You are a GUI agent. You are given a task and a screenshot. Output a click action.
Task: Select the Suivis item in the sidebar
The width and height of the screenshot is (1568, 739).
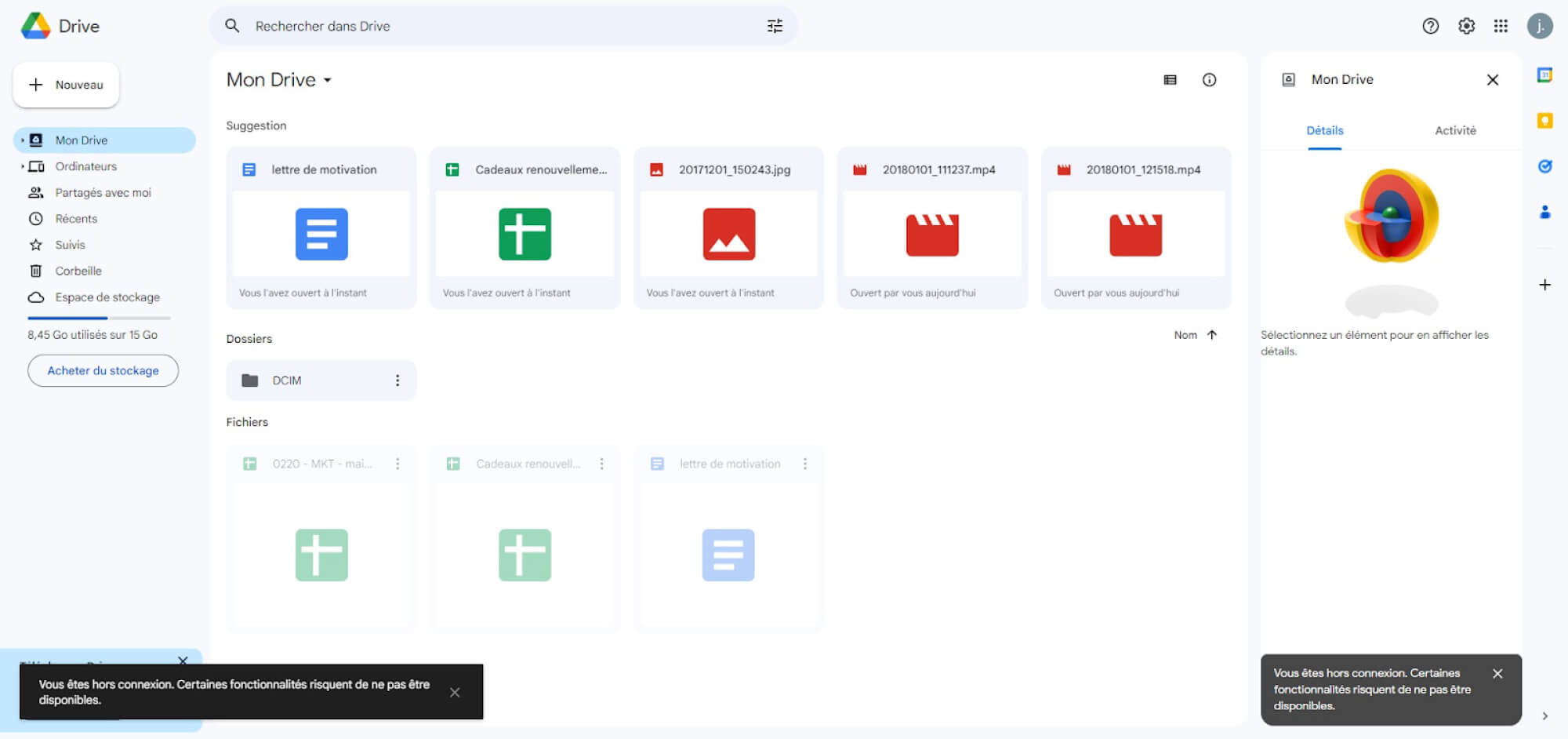tap(70, 244)
